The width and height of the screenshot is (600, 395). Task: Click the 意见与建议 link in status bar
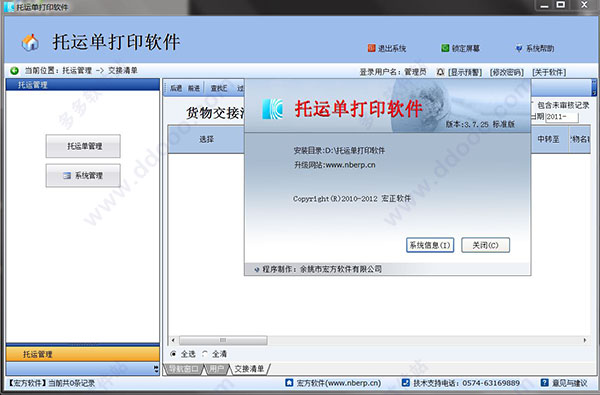tap(569, 383)
